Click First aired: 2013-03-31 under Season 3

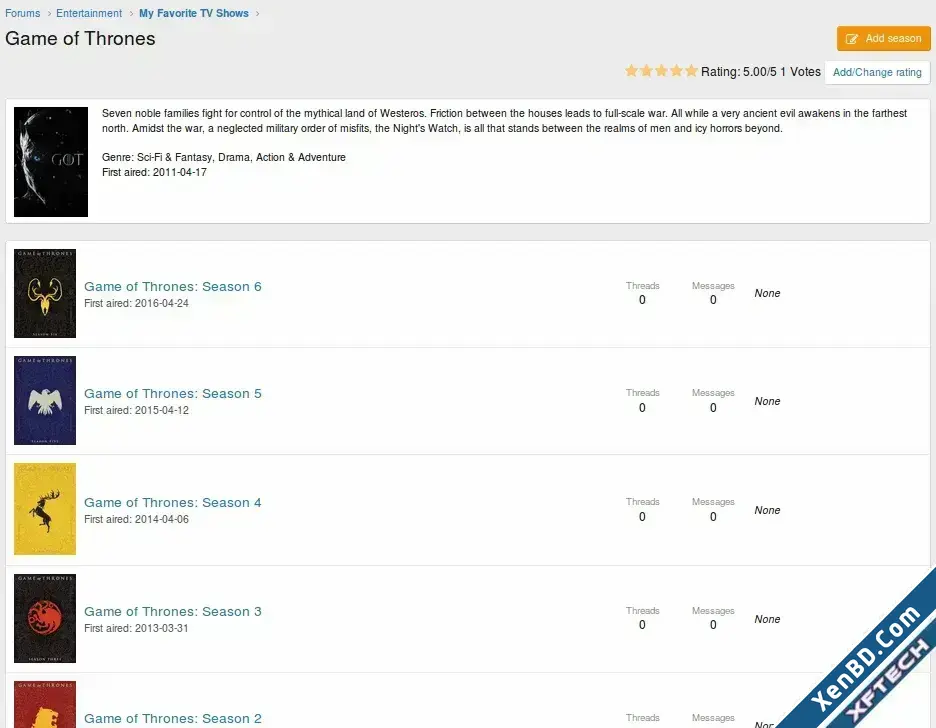click(136, 628)
